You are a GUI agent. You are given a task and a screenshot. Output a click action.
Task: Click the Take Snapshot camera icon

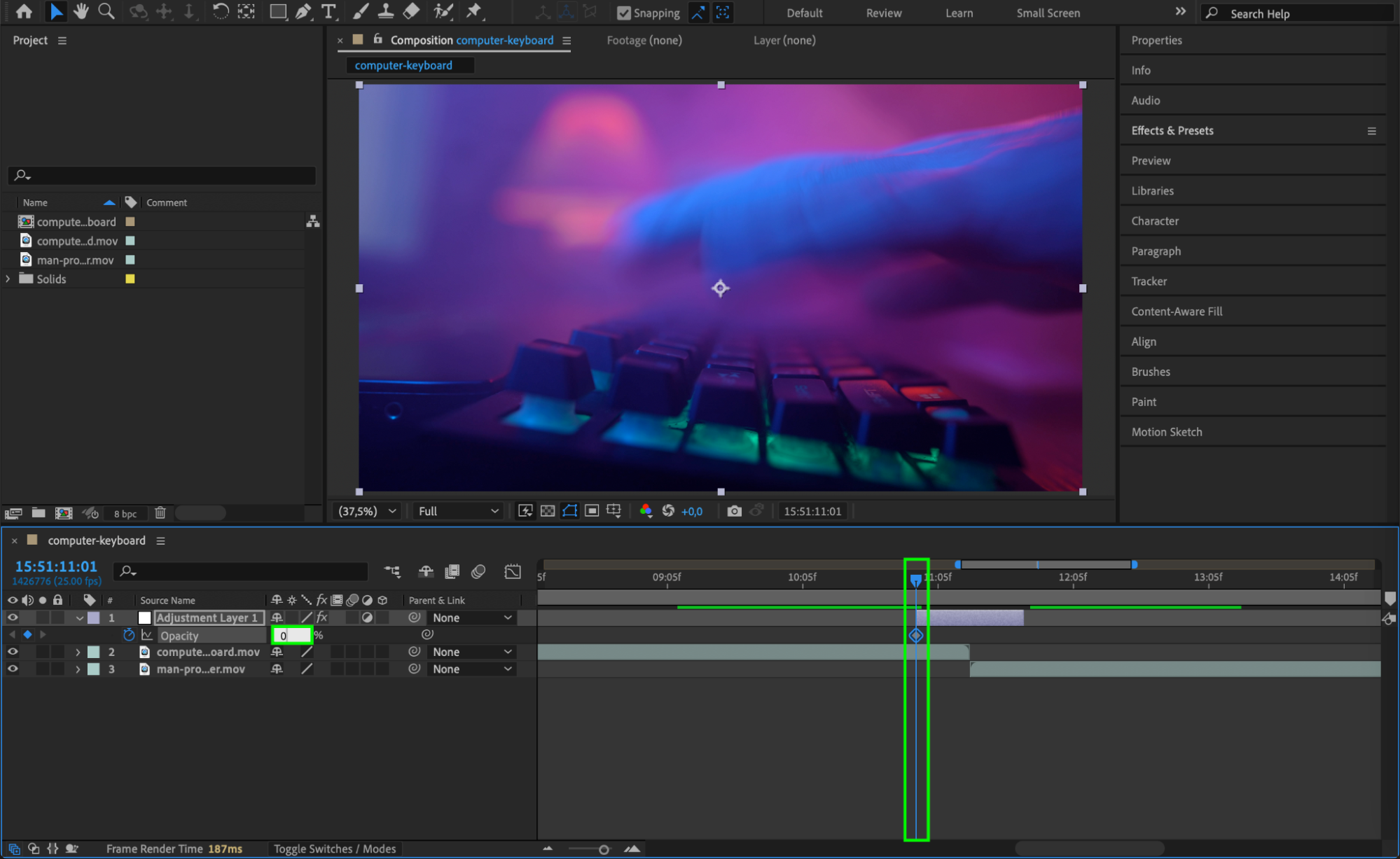pyautogui.click(x=733, y=511)
